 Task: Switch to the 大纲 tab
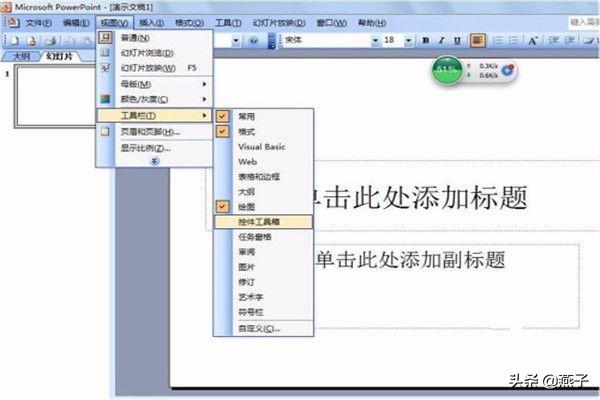pyautogui.click(x=21, y=56)
